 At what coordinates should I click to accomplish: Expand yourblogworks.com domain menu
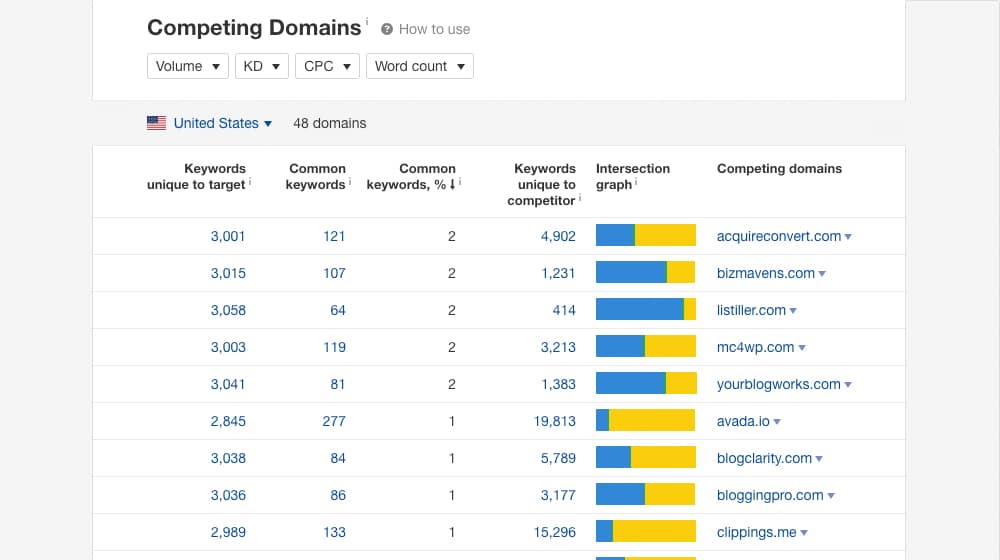848,385
